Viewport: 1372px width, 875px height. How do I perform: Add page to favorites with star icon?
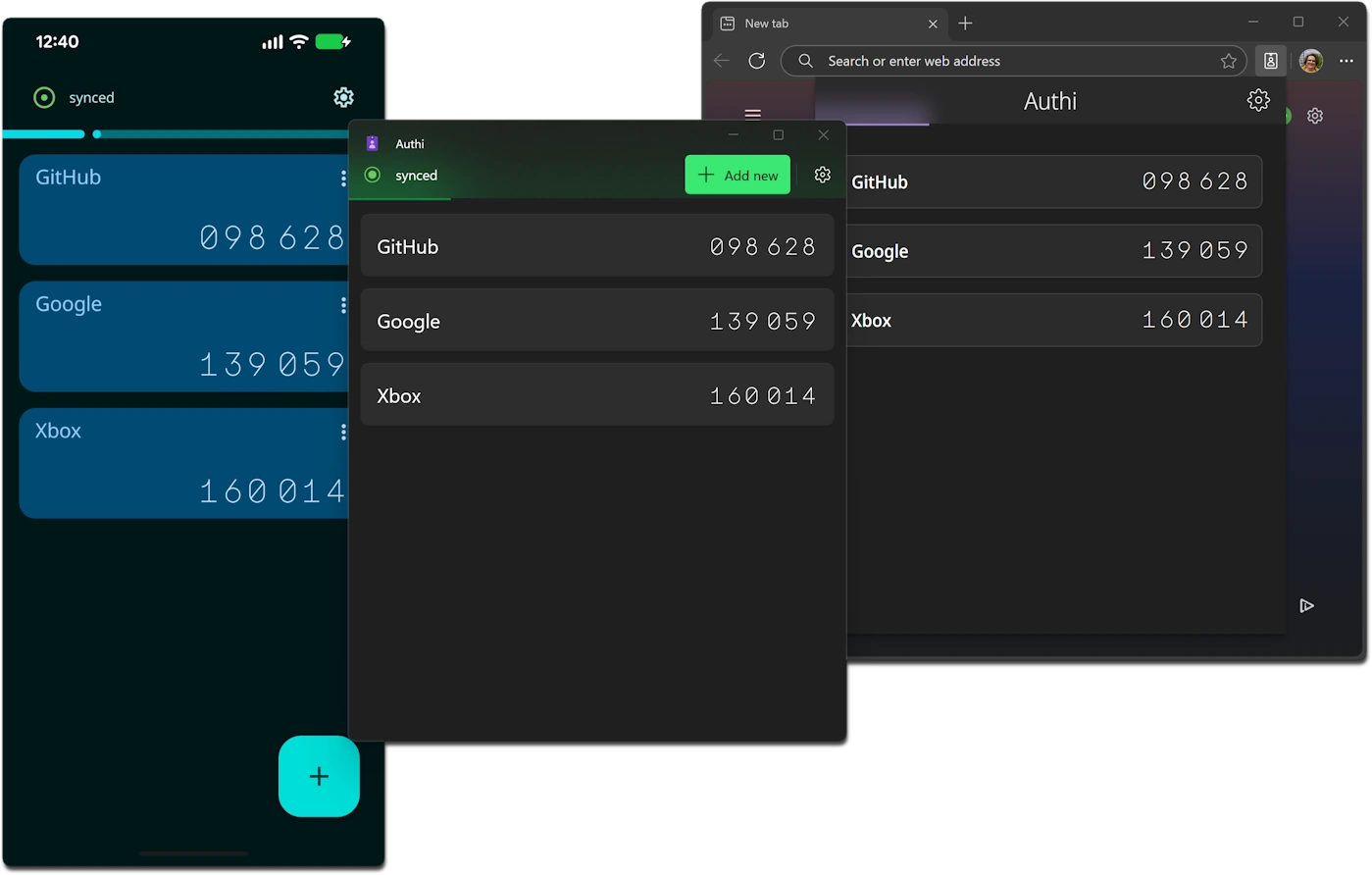coord(1229,61)
